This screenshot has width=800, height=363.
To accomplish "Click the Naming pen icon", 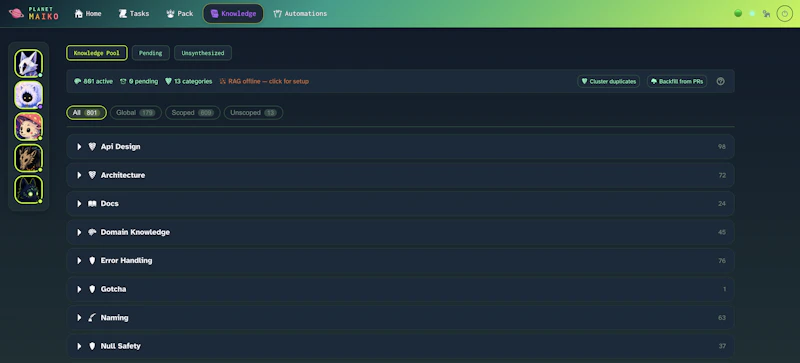I will 92,318.
